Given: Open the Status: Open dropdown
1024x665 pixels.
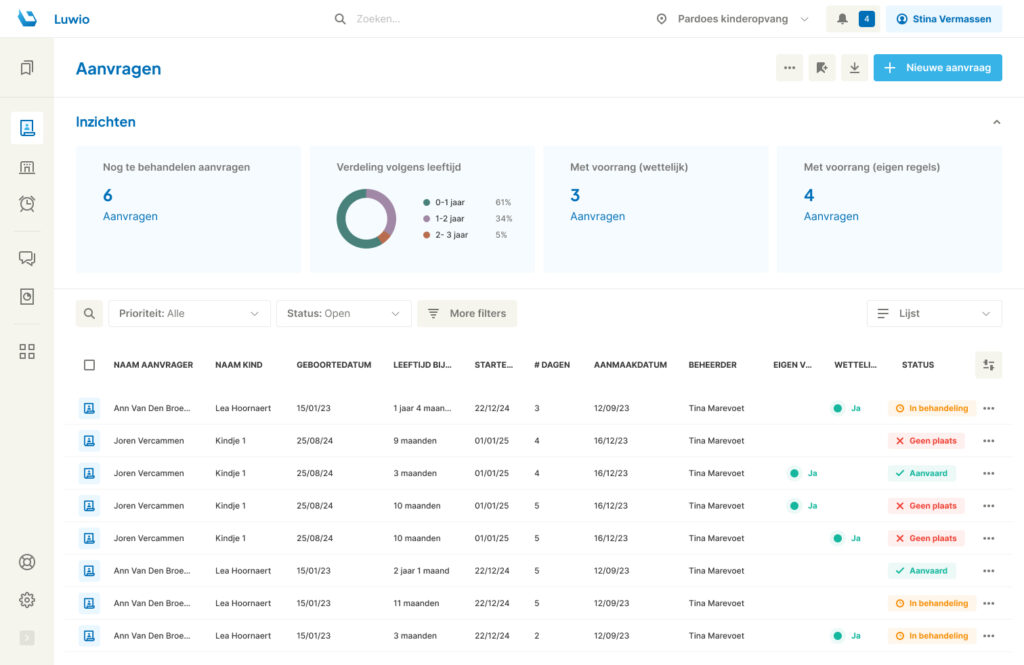Looking at the screenshot, I should pos(344,314).
